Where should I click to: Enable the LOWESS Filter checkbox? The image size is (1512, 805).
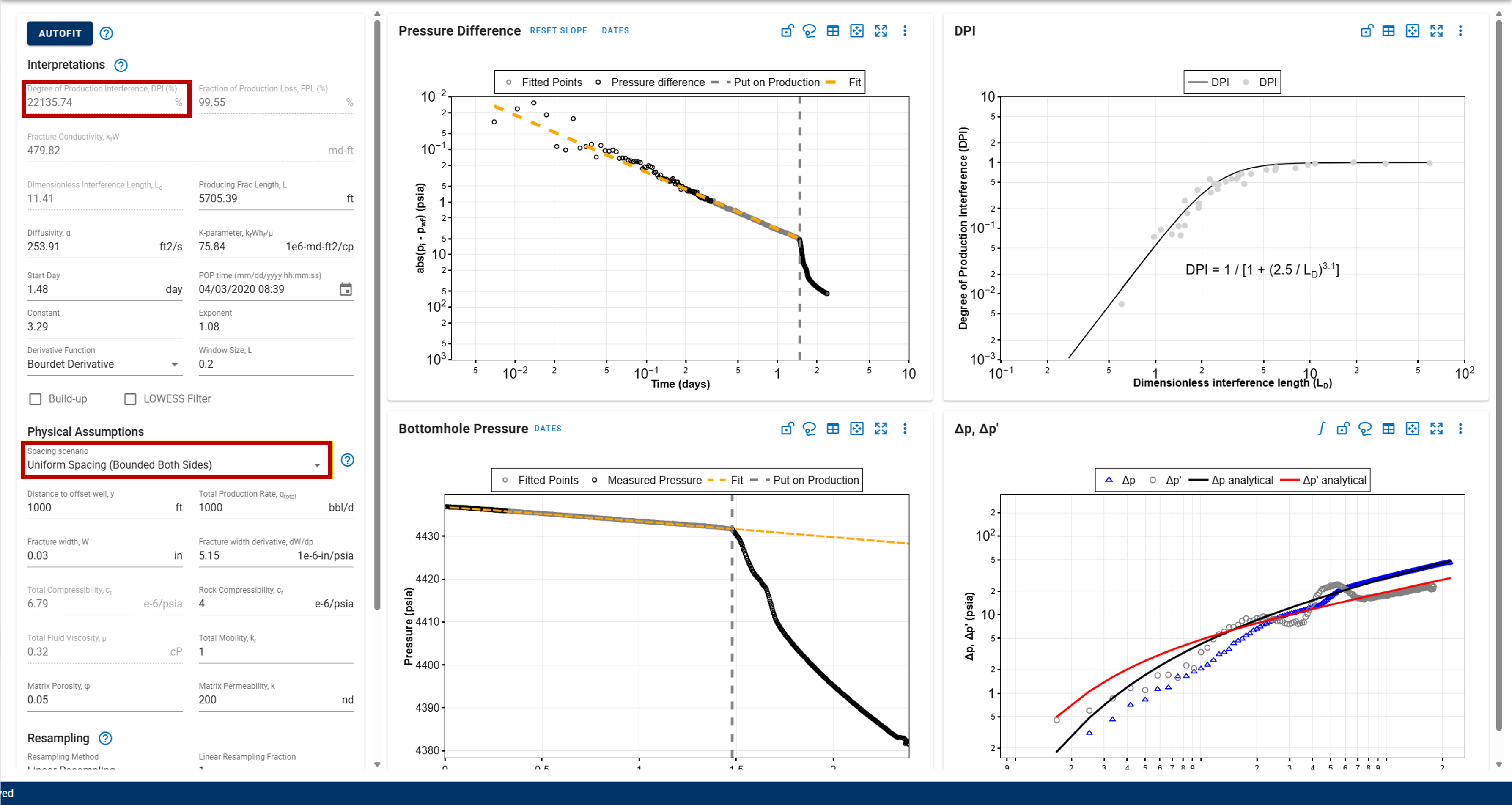[x=130, y=399]
